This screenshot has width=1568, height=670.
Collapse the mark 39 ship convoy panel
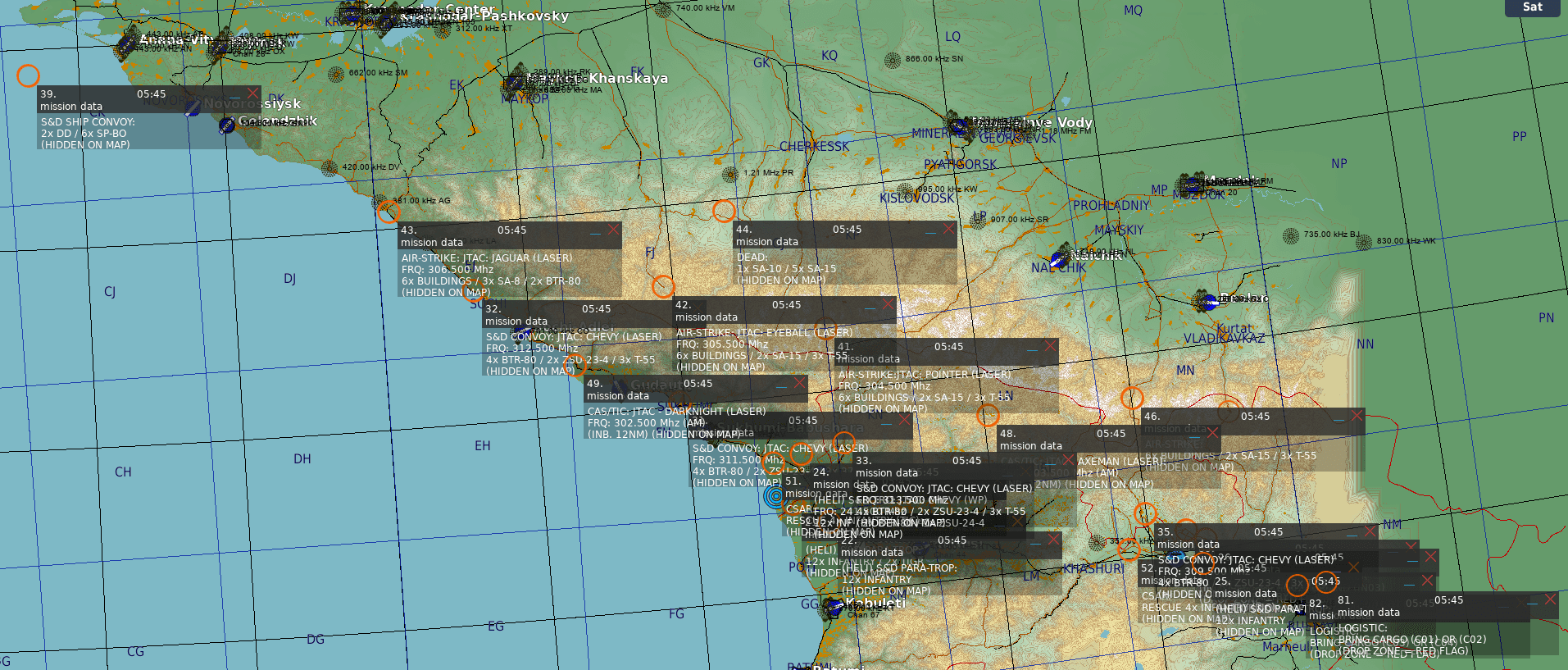click(x=234, y=95)
